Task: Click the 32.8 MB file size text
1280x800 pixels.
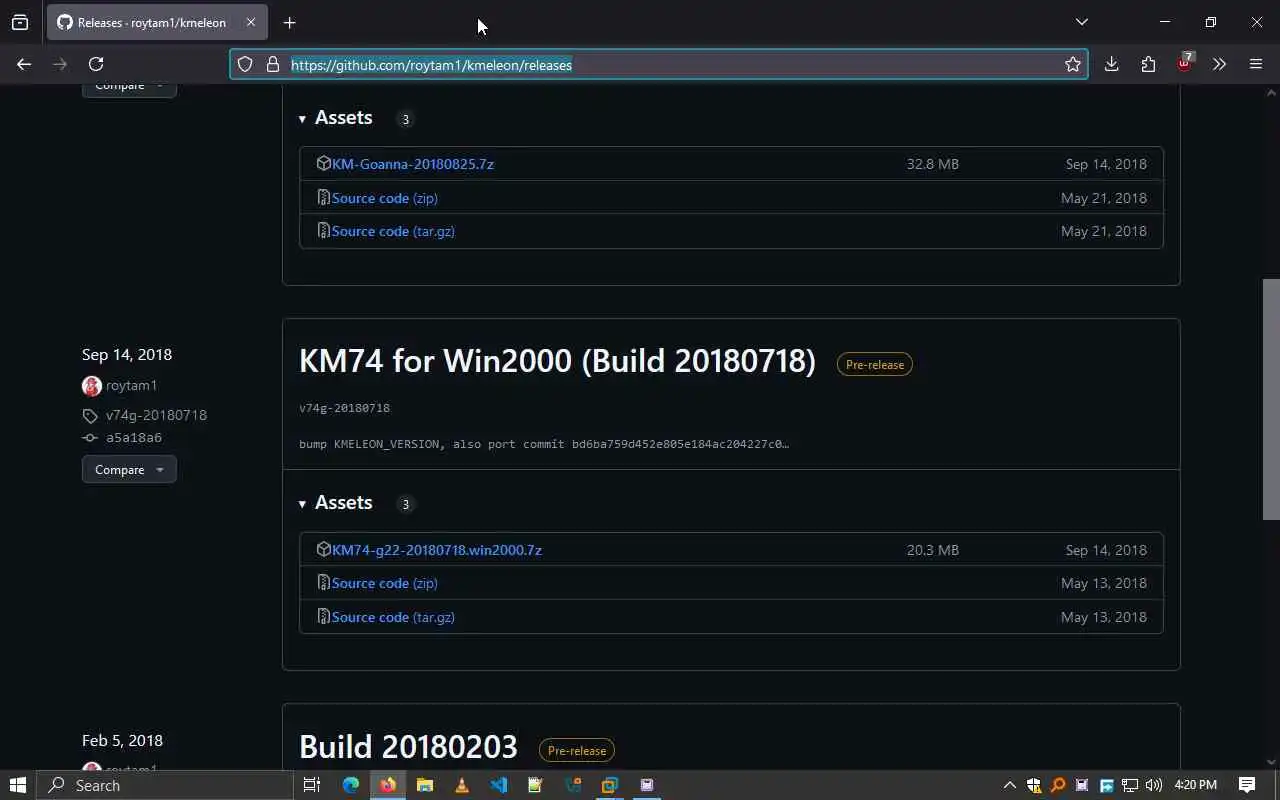Action: click(x=932, y=164)
